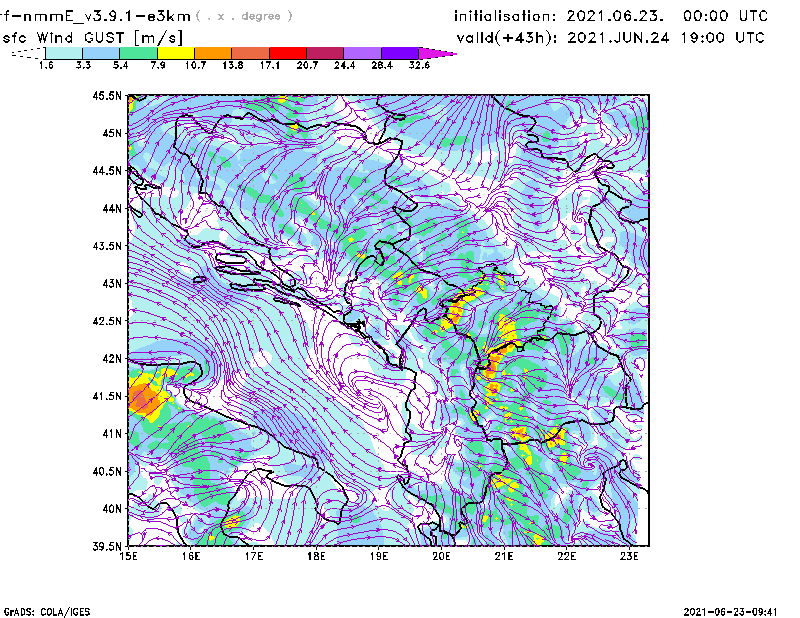Click the initialisation date 2021.06.23.
The height and width of the screenshot is (618, 800).
coord(615,16)
